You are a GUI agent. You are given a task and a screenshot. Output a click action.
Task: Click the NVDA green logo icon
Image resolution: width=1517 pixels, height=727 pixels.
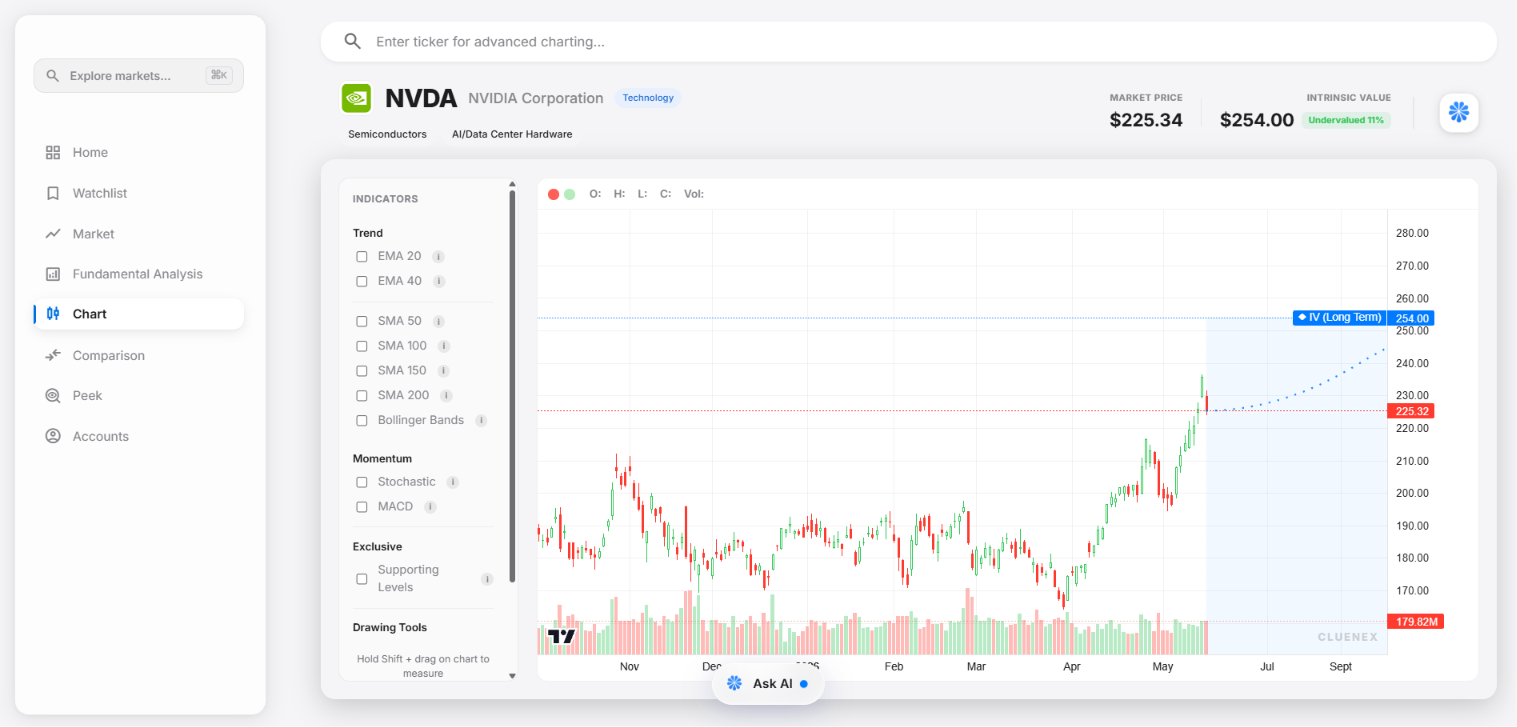356,98
